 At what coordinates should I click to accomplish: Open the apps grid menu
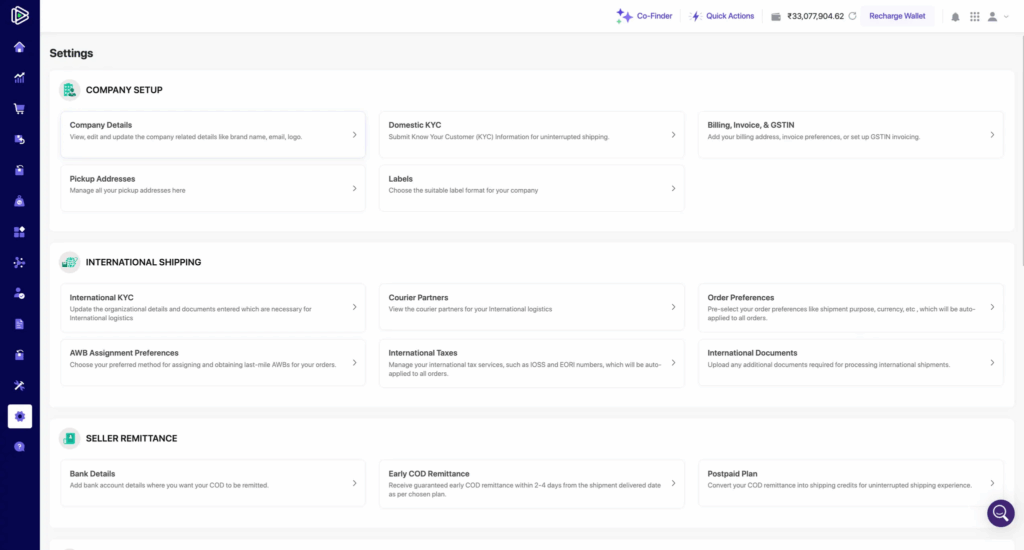click(975, 17)
